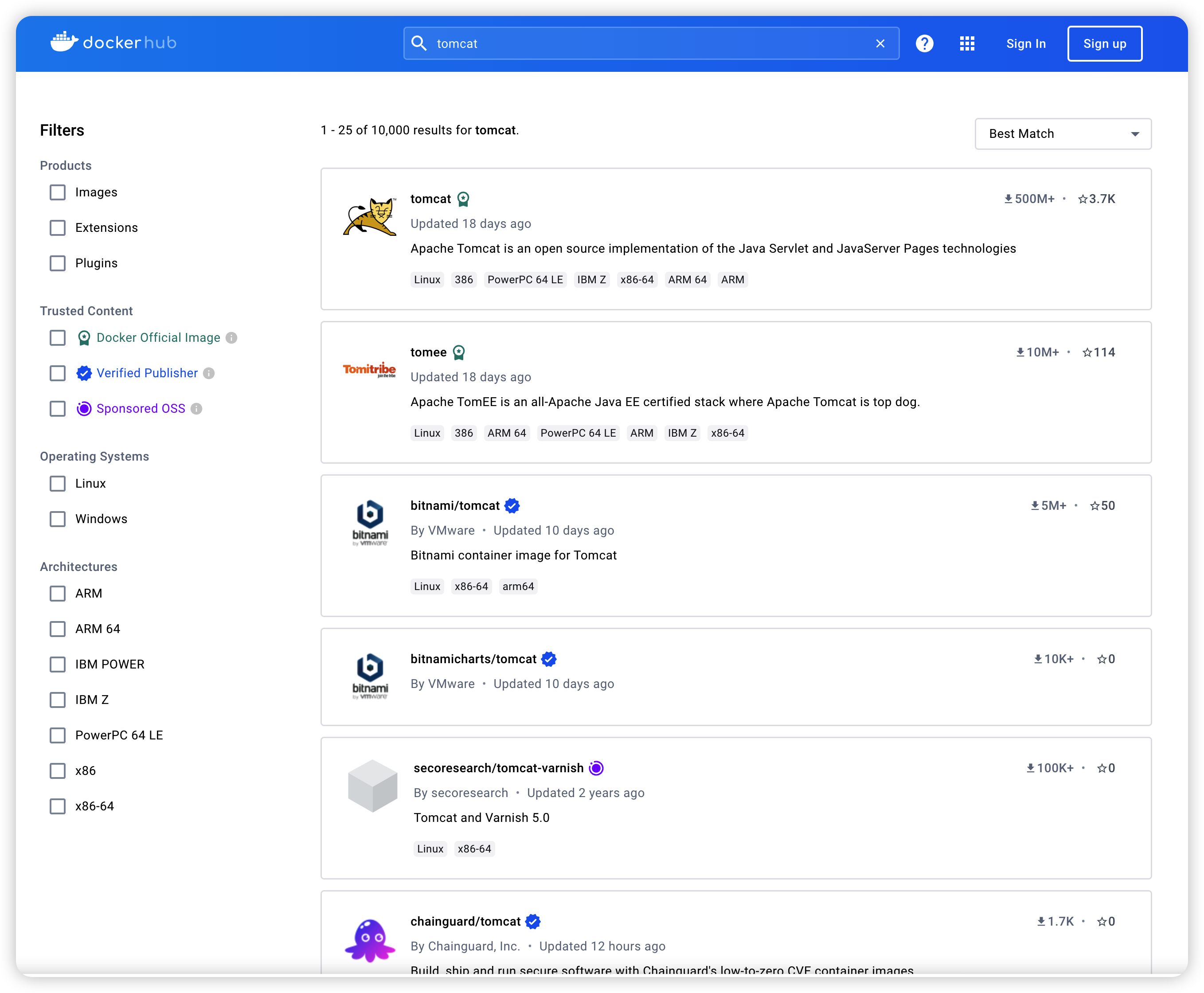Click Sign In in header

click(x=1025, y=43)
